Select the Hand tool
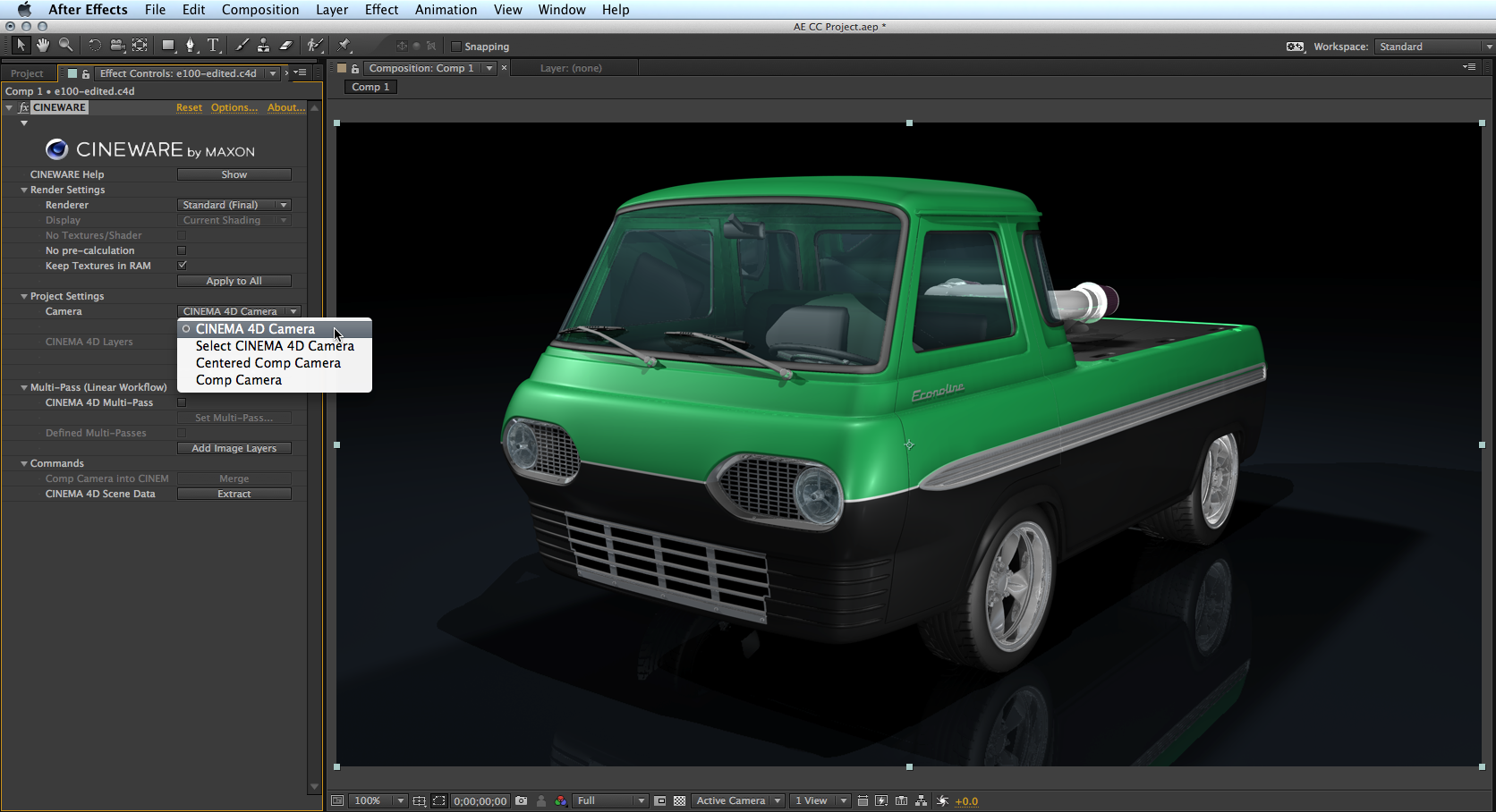The width and height of the screenshot is (1496, 812). tap(43, 45)
